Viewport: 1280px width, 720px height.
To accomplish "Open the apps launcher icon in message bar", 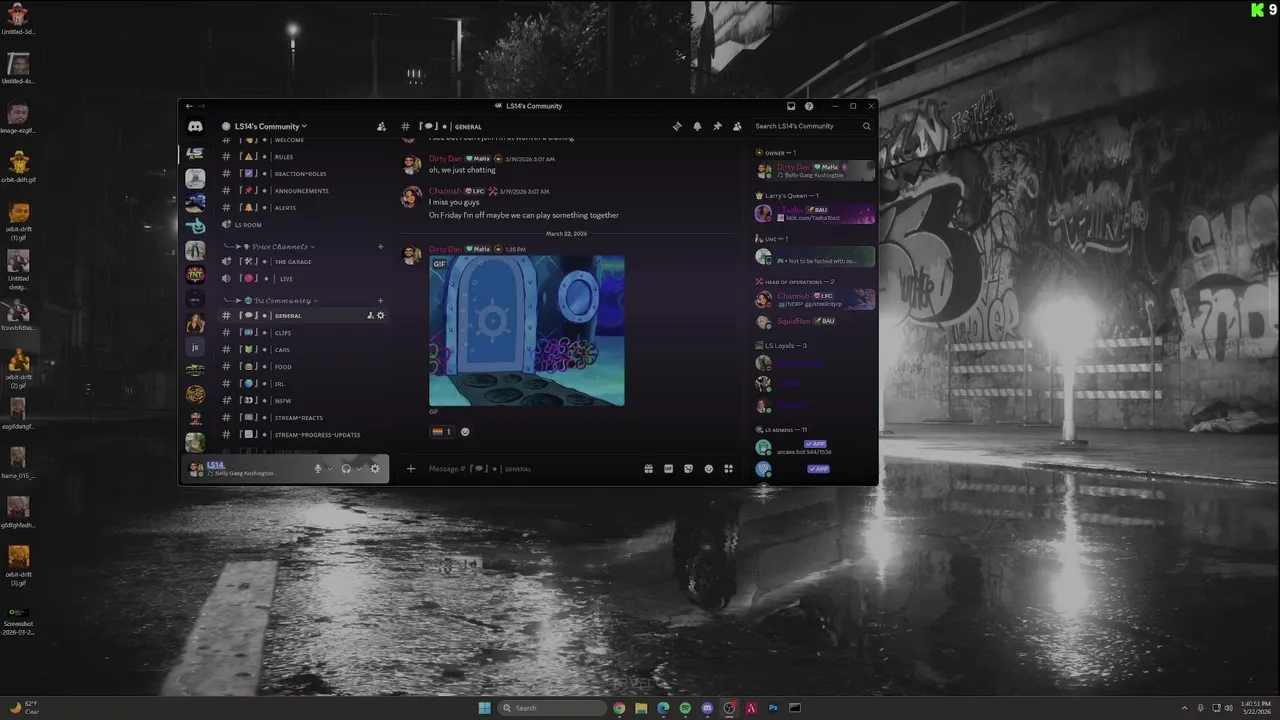I will pos(728,468).
